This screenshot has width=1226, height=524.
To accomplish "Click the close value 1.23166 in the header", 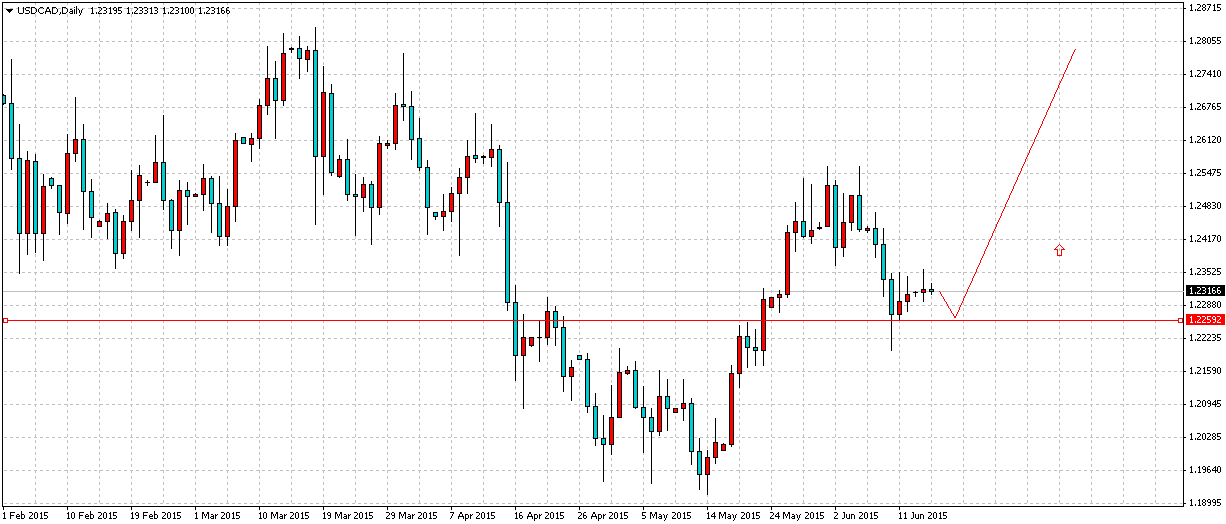I will tap(213, 9).
